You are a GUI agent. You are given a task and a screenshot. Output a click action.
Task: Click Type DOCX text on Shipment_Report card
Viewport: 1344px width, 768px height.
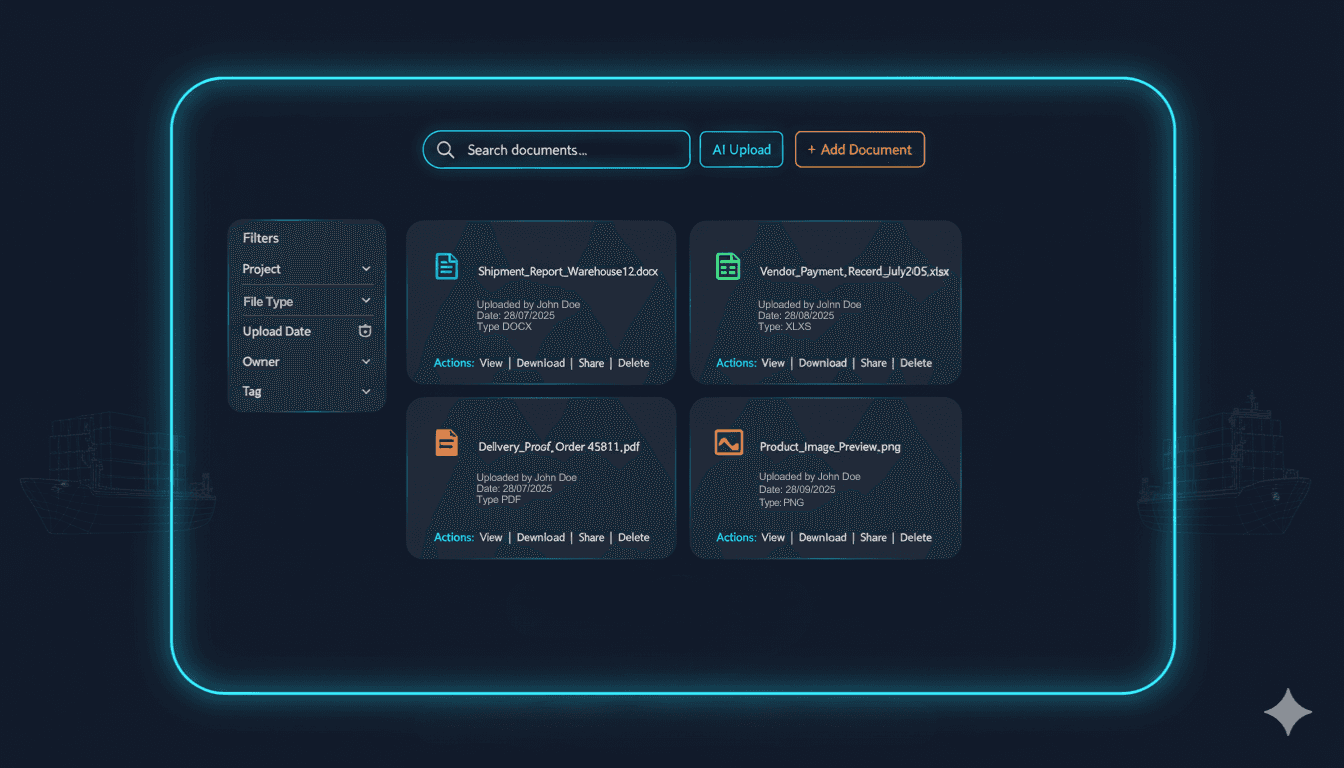504,327
